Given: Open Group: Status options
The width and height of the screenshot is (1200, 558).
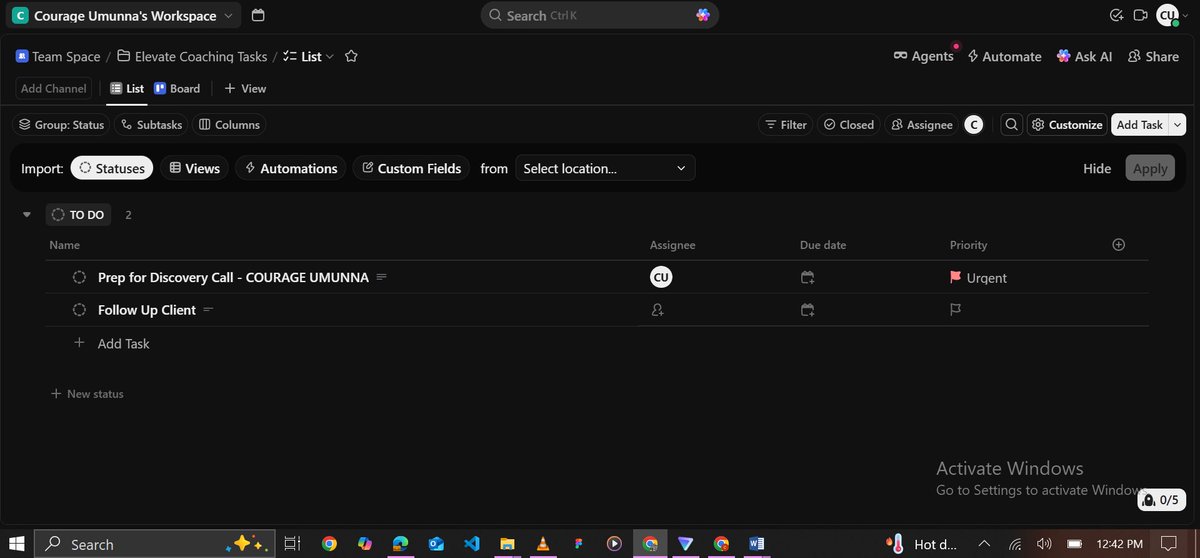Looking at the screenshot, I should (62, 125).
